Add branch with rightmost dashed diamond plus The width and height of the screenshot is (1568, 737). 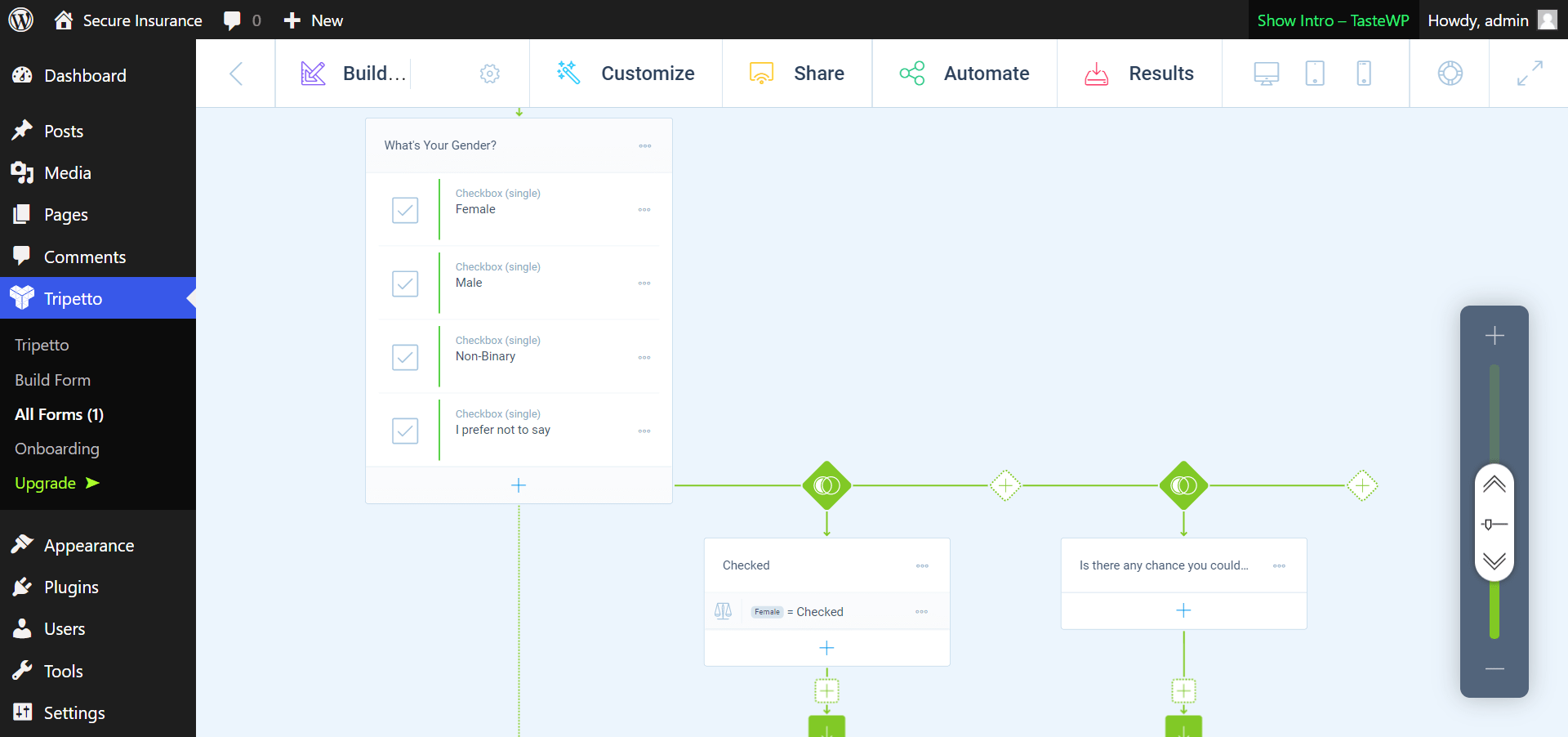coord(1362,485)
